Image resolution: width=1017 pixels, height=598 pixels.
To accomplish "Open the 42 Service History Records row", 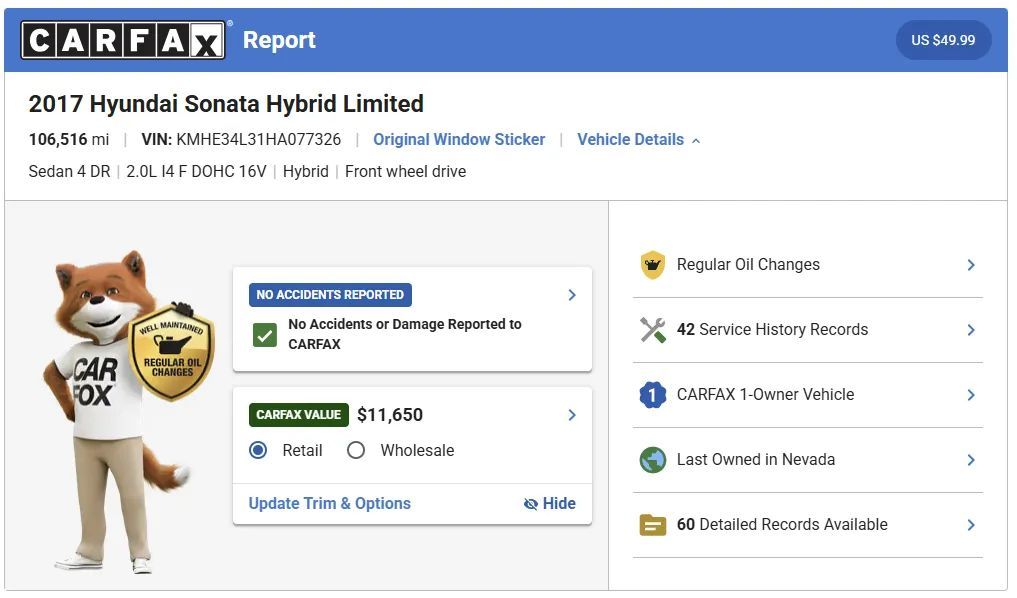I will point(808,330).
